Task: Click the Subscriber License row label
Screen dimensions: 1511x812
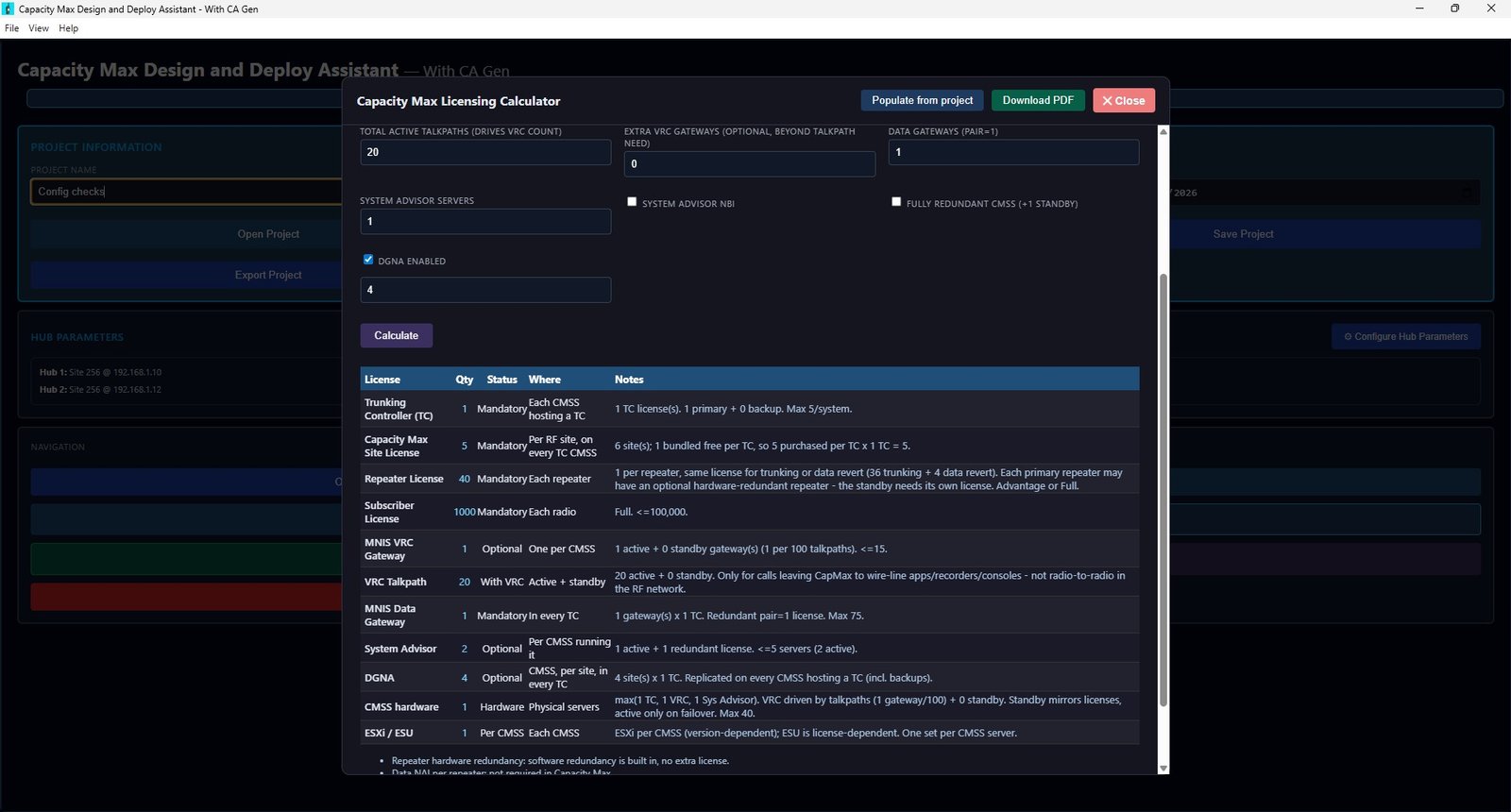Action: pos(389,512)
